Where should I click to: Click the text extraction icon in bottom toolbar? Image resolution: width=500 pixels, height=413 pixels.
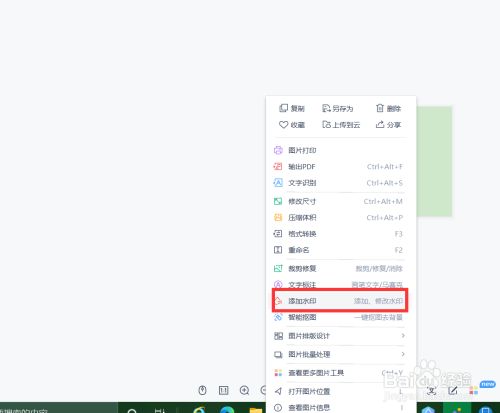click(431, 390)
